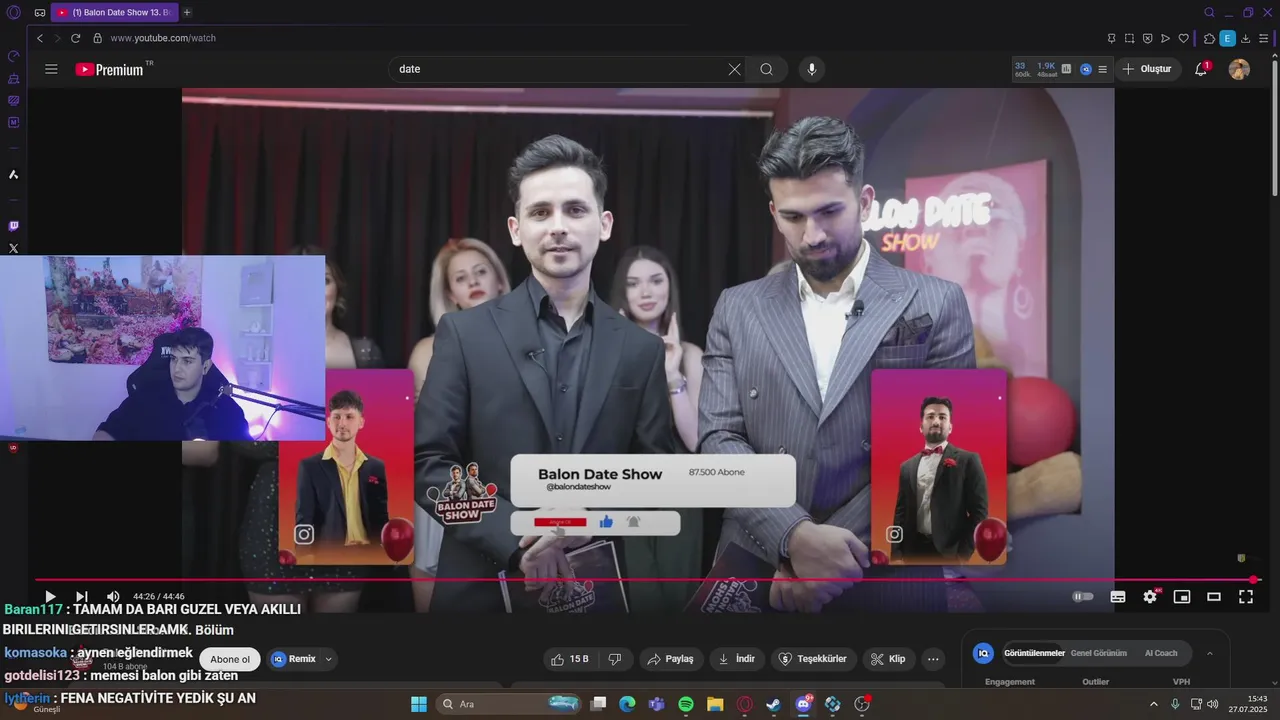Select the Balon Date Show browser tab

113,12
